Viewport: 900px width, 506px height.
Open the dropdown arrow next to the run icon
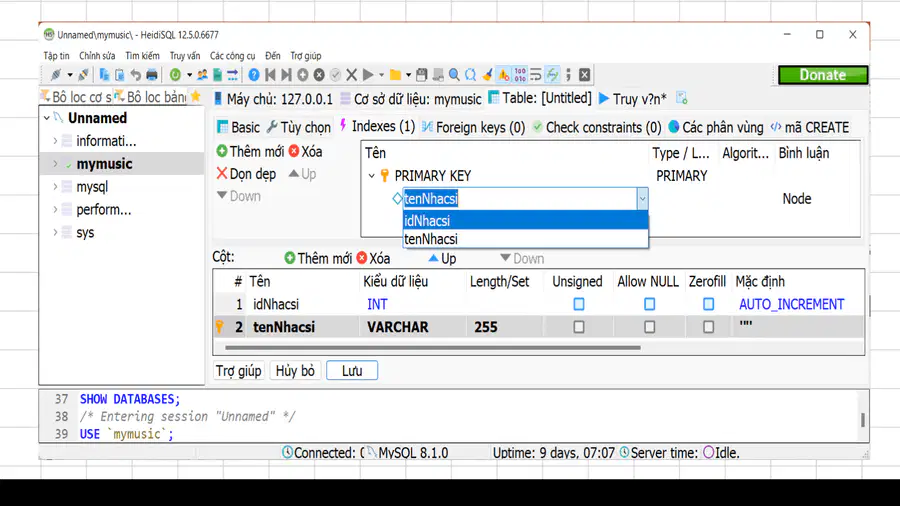tap(381, 75)
